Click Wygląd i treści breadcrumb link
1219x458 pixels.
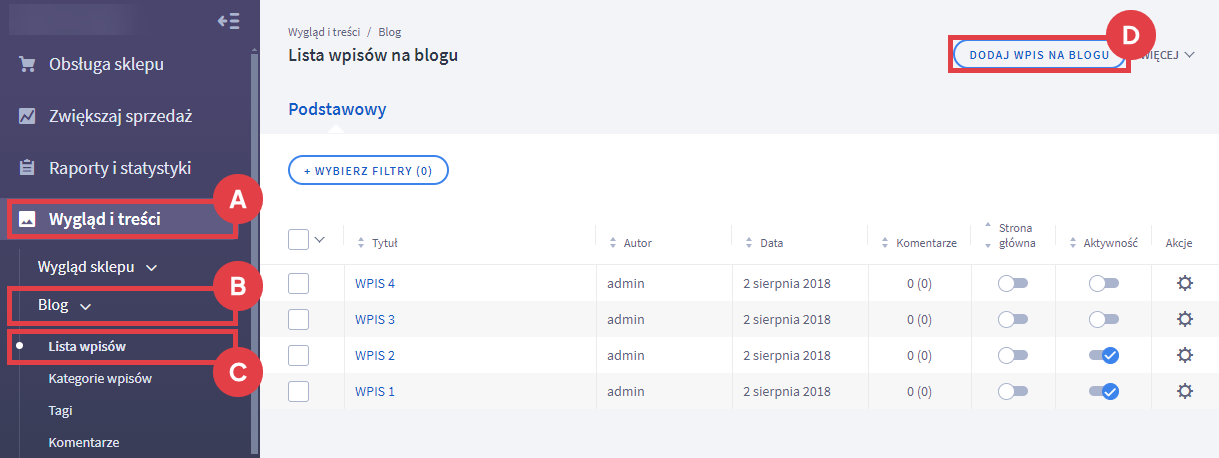[324, 32]
